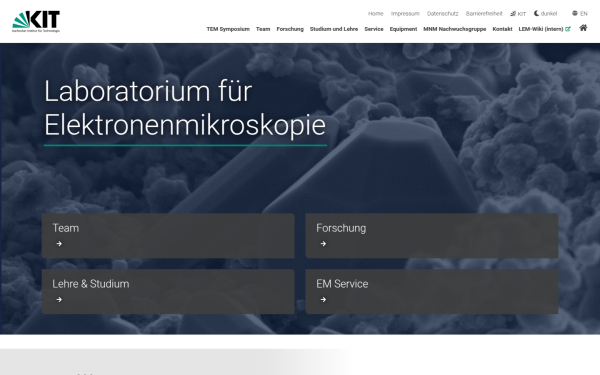
Task: Click the arrow icon in EM Service card
Action: 323,300
